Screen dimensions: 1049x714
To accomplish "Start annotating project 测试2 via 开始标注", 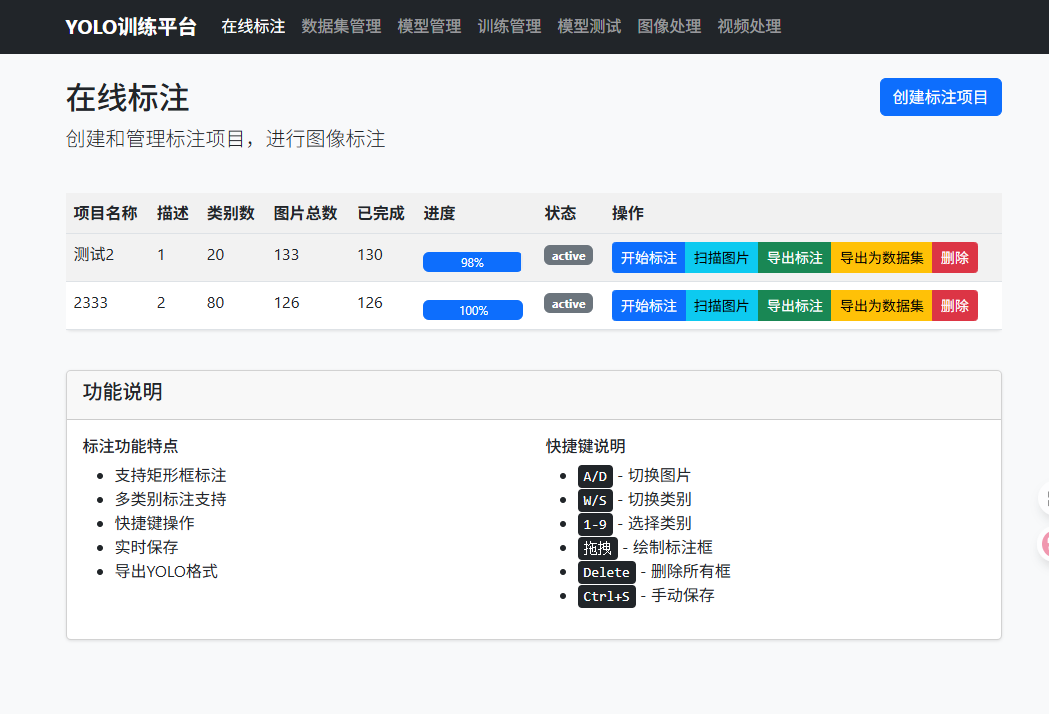I will (648, 257).
